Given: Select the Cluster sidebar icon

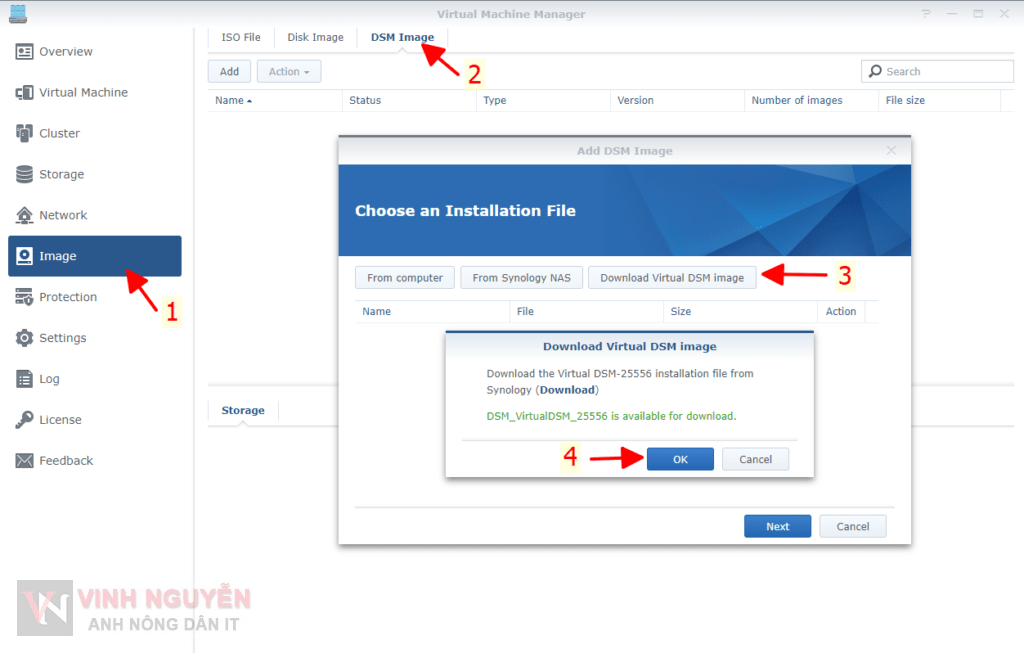Looking at the screenshot, I should tap(24, 133).
